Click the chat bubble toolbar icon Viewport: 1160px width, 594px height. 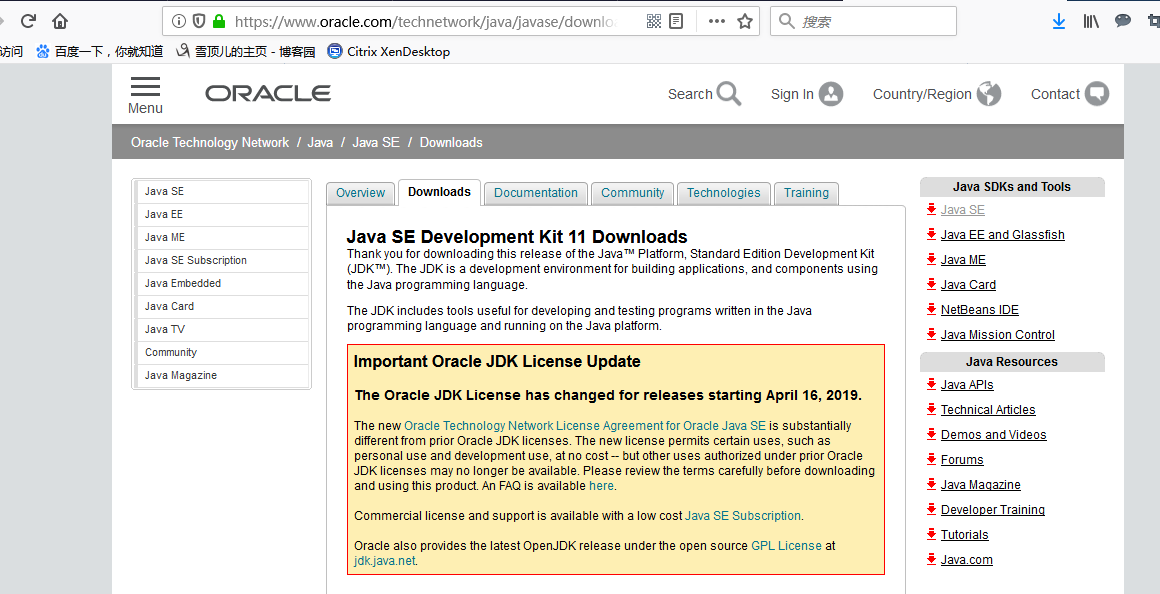1123,21
